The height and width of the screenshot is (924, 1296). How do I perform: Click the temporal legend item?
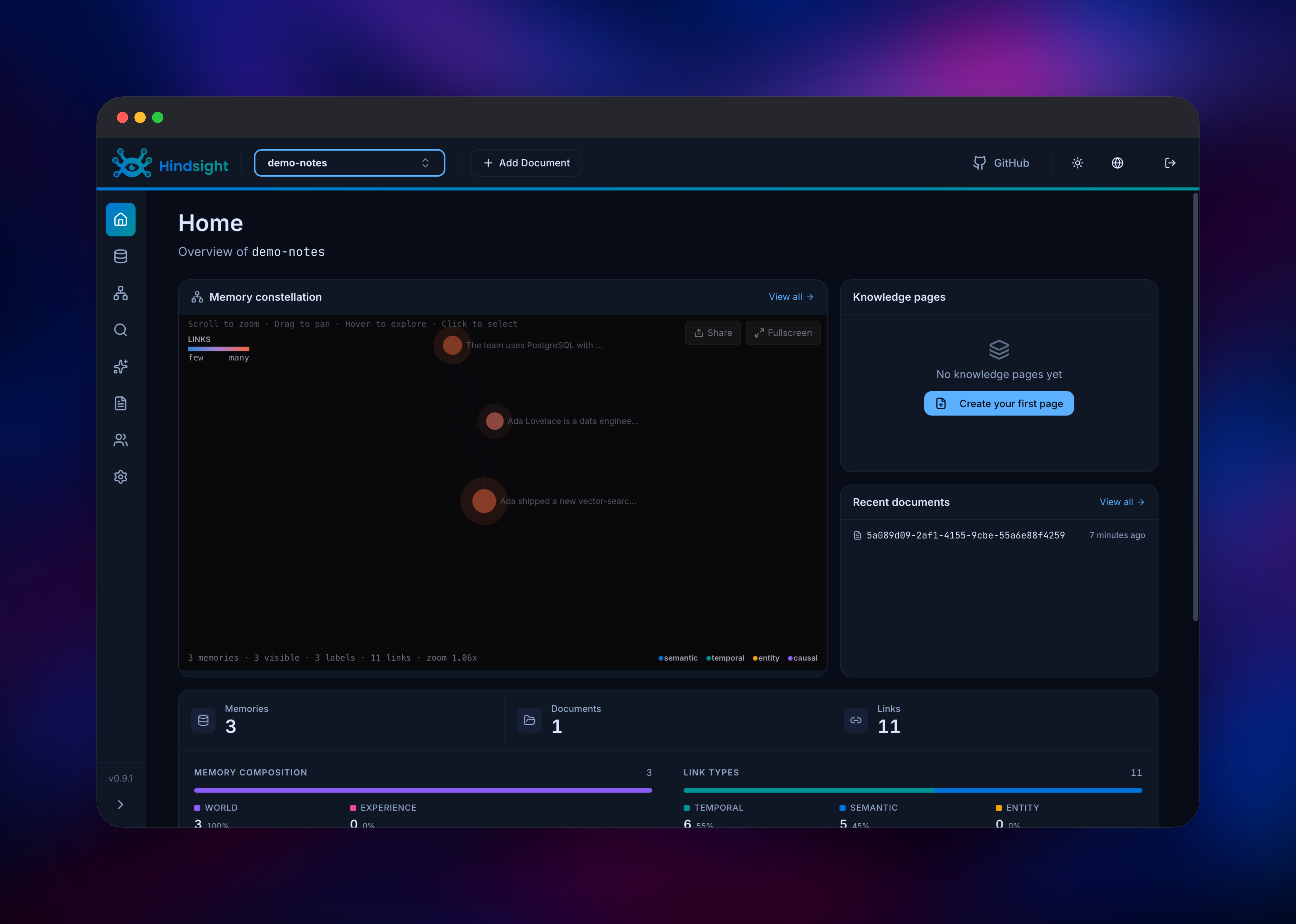[725, 658]
